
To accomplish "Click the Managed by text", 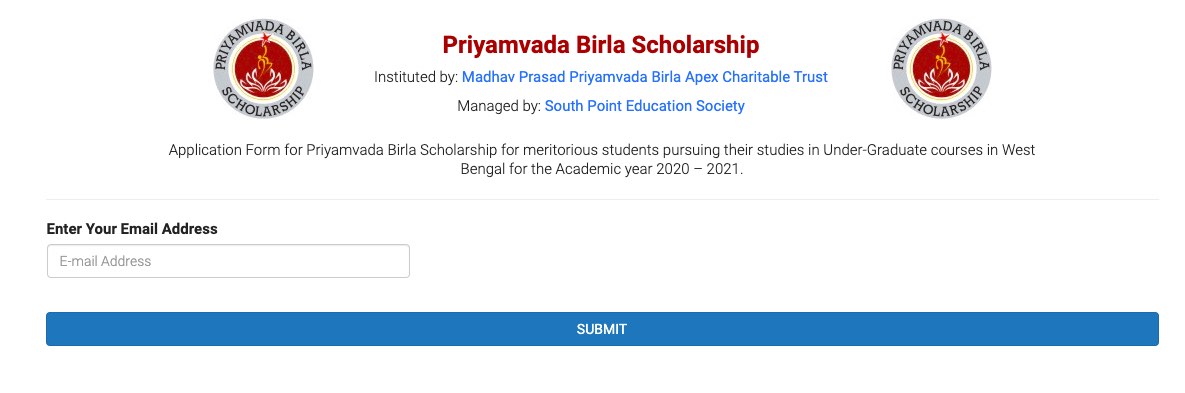I will click(499, 106).
